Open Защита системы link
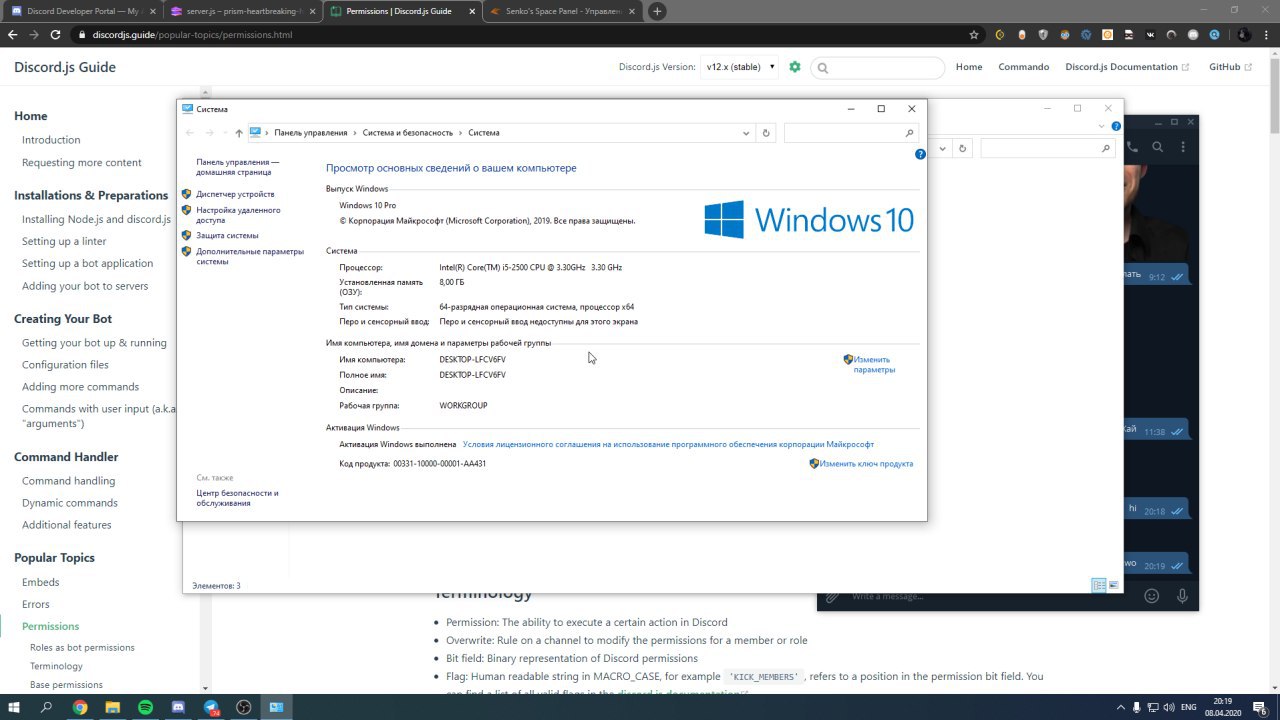Viewport: 1280px width, 720px height. click(227, 236)
